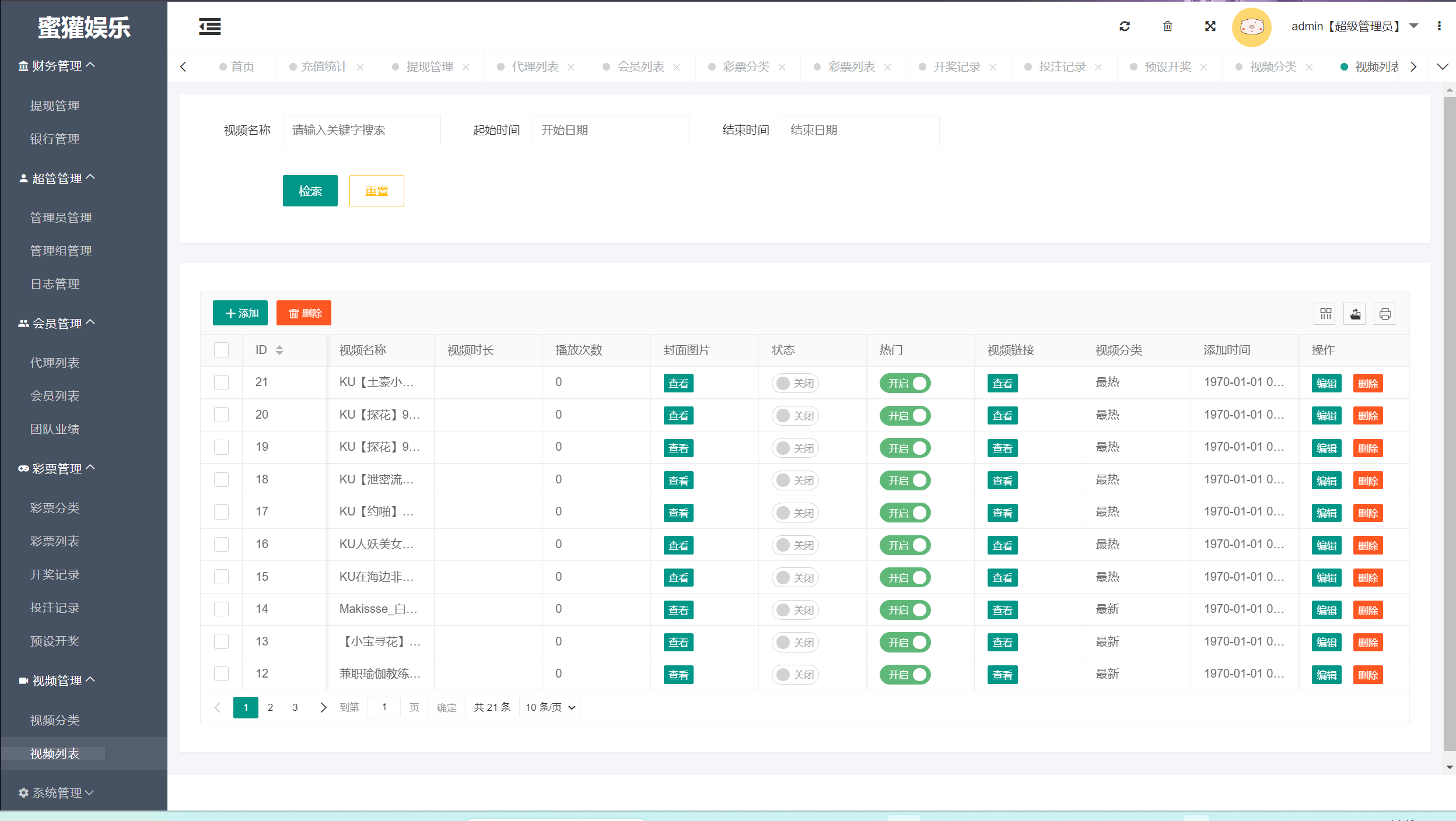The width and height of the screenshot is (1456, 821).
Task: Click the refresh icon in the header
Action: pos(1125,26)
